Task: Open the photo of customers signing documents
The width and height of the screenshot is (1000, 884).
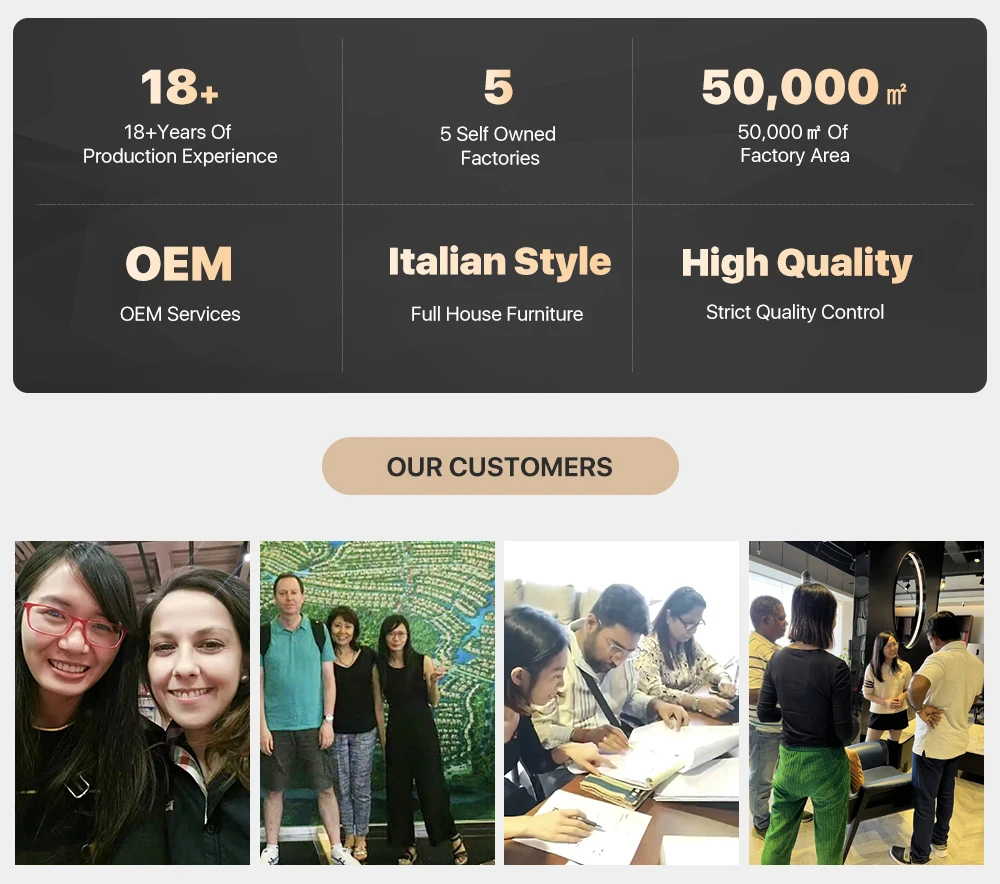Action: [621, 703]
